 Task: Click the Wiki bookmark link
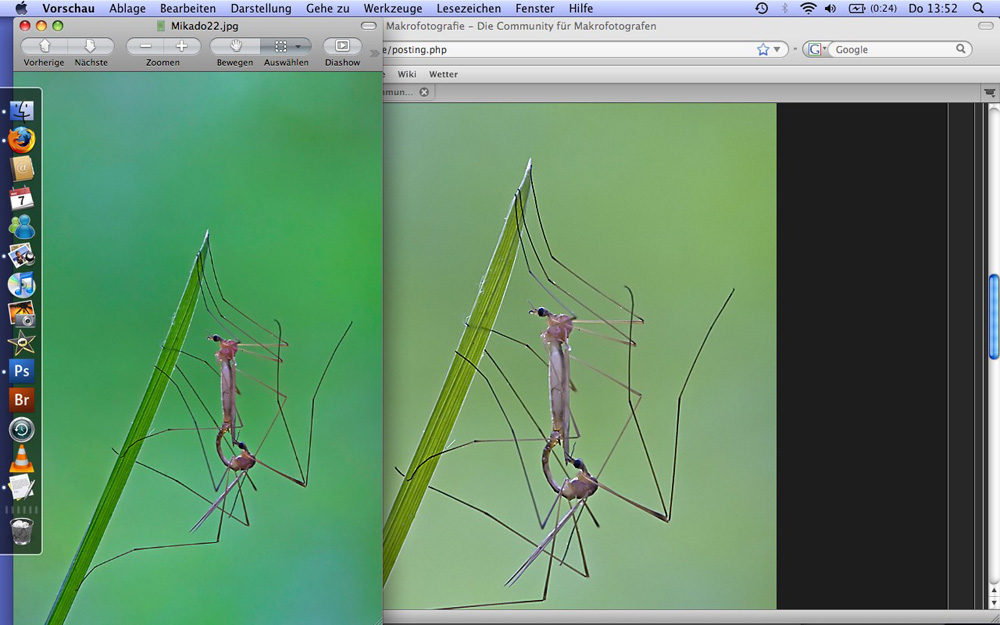click(x=407, y=74)
